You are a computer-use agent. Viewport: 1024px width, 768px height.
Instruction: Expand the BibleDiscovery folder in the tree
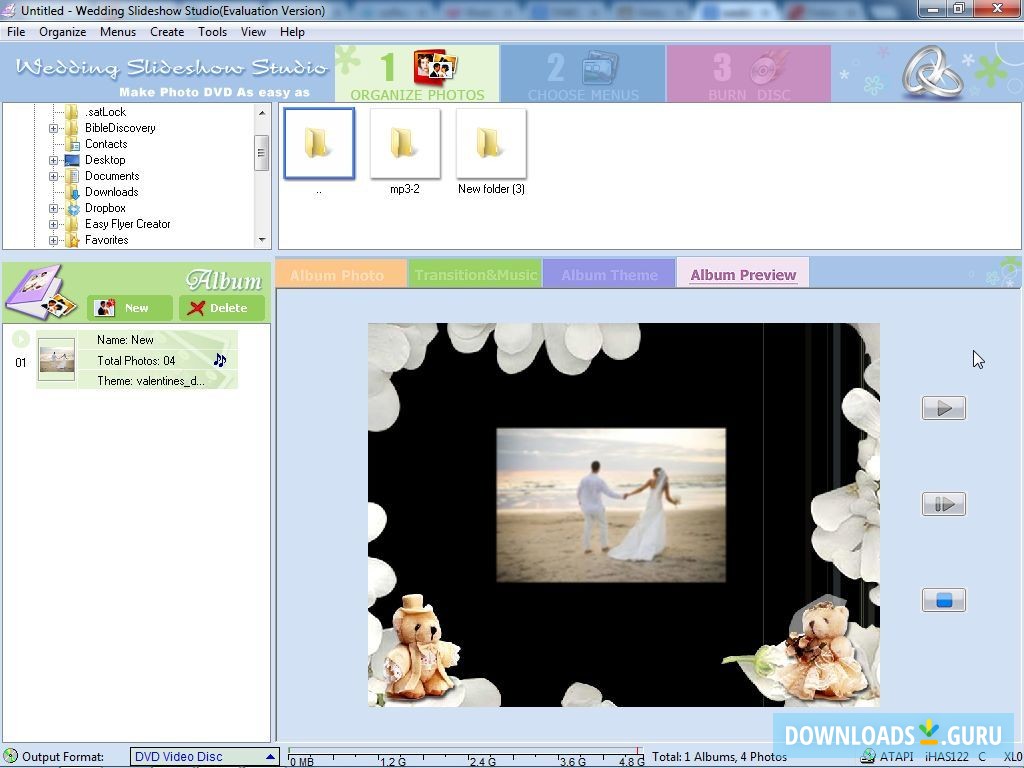tap(52, 128)
